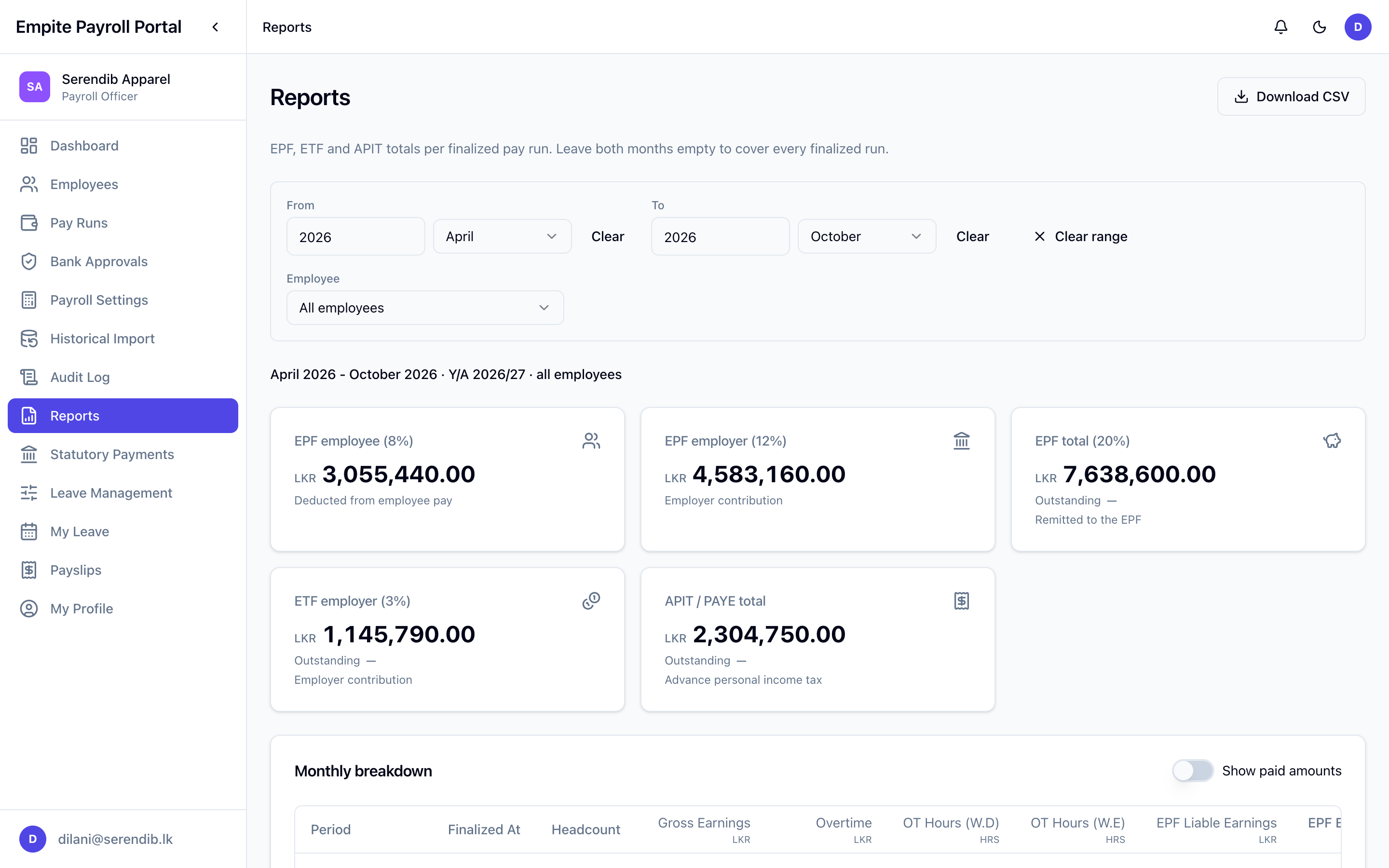Clear the To date

click(972, 236)
